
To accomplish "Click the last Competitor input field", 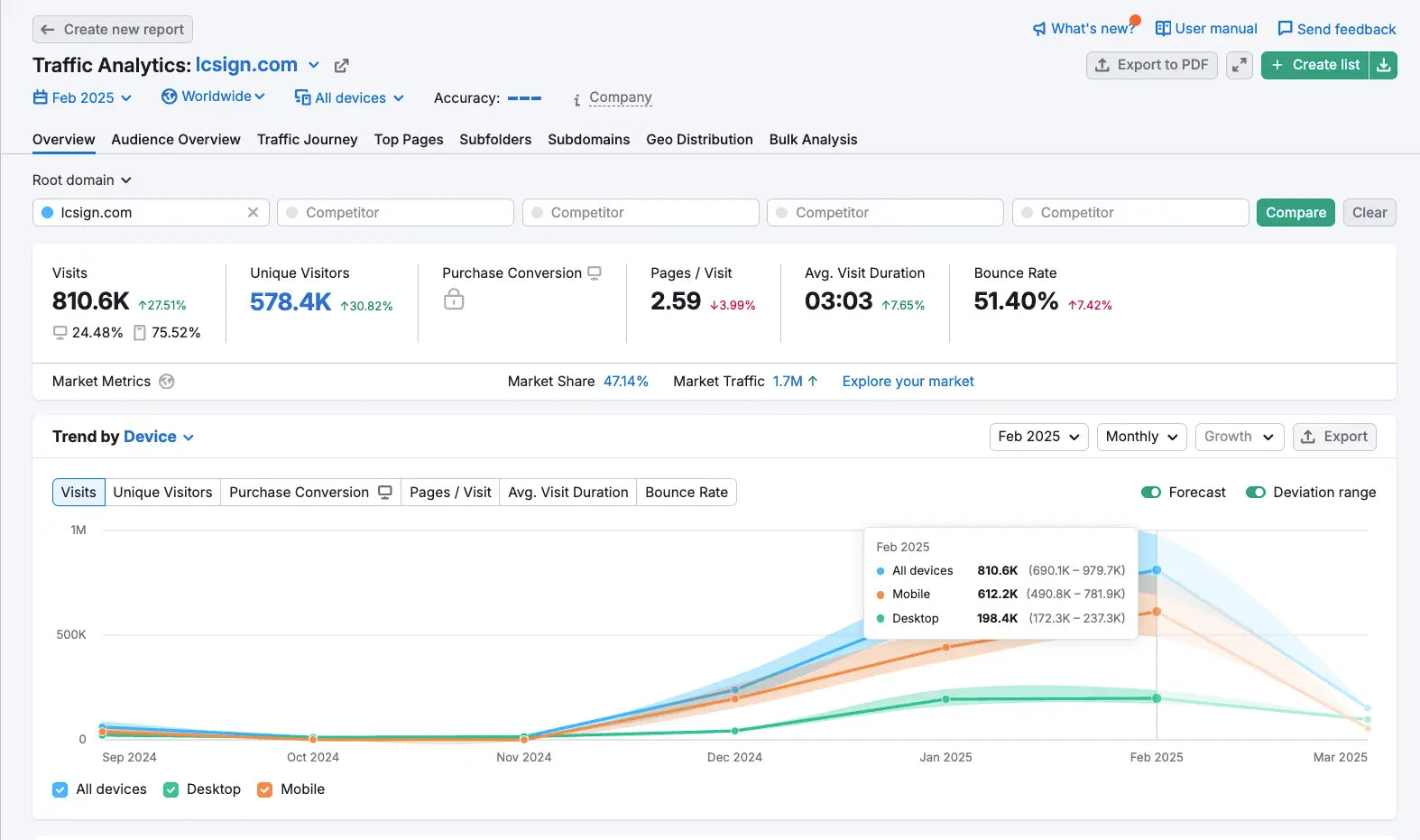I will 1130,213.
